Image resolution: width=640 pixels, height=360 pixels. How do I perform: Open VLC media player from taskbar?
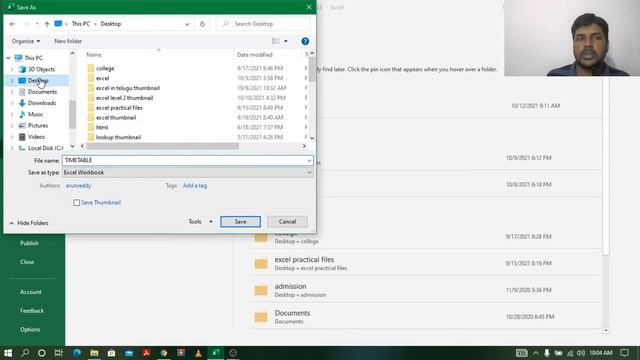[x=198, y=353]
